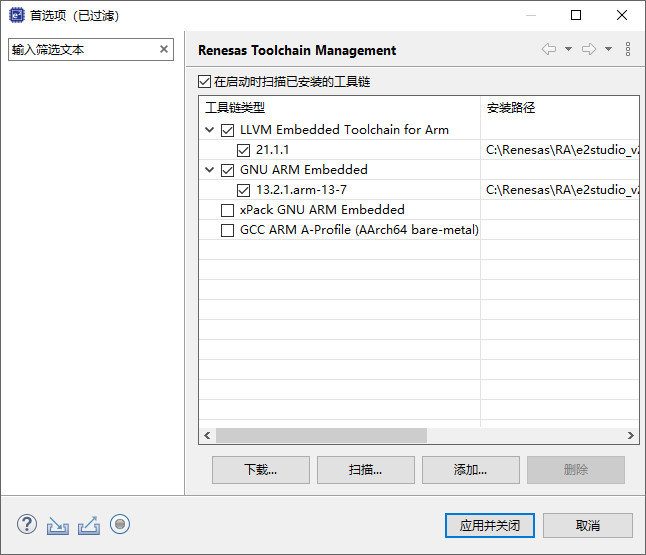The image size is (646, 555).
Task: Collapse the GNU ARM Embedded node
Action: (x=210, y=170)
